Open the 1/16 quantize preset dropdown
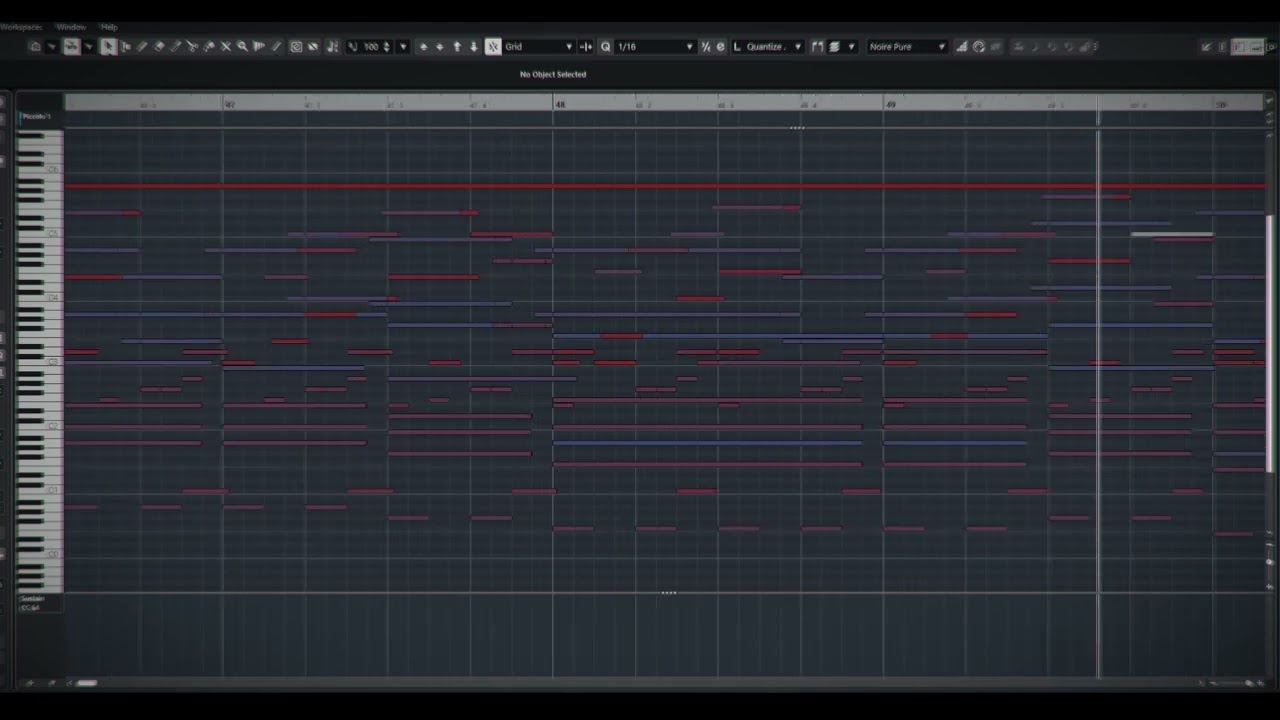The image size is (1280, 720). (655, 47)
